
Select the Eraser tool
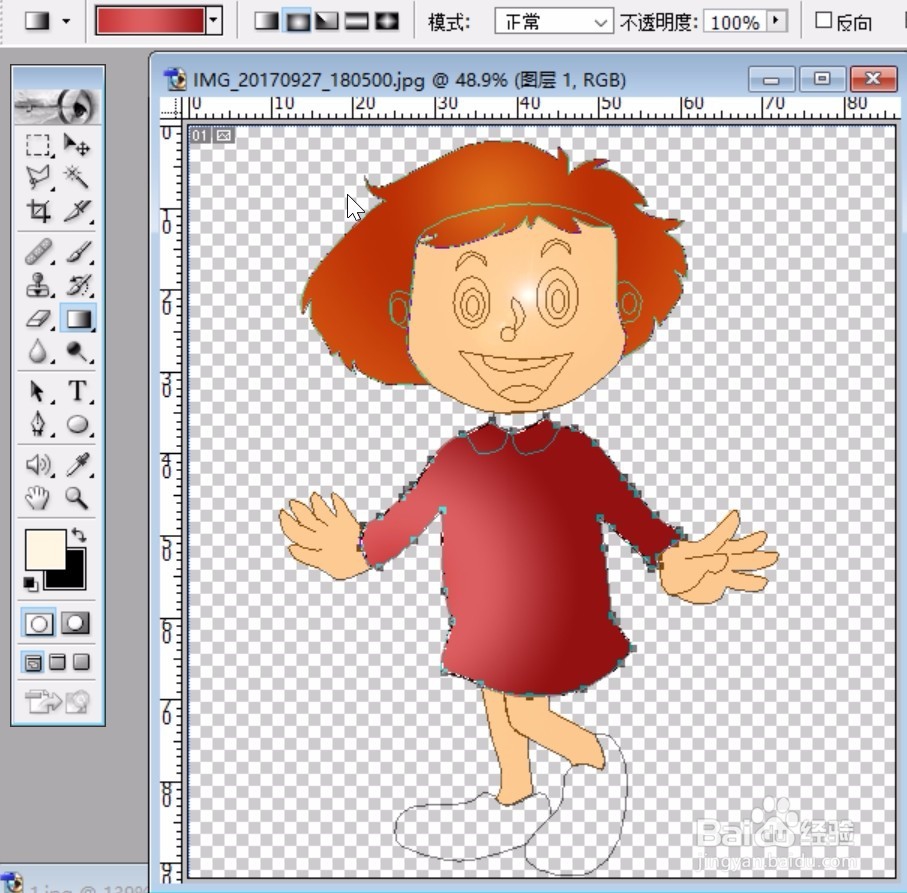tap(38, 319)
